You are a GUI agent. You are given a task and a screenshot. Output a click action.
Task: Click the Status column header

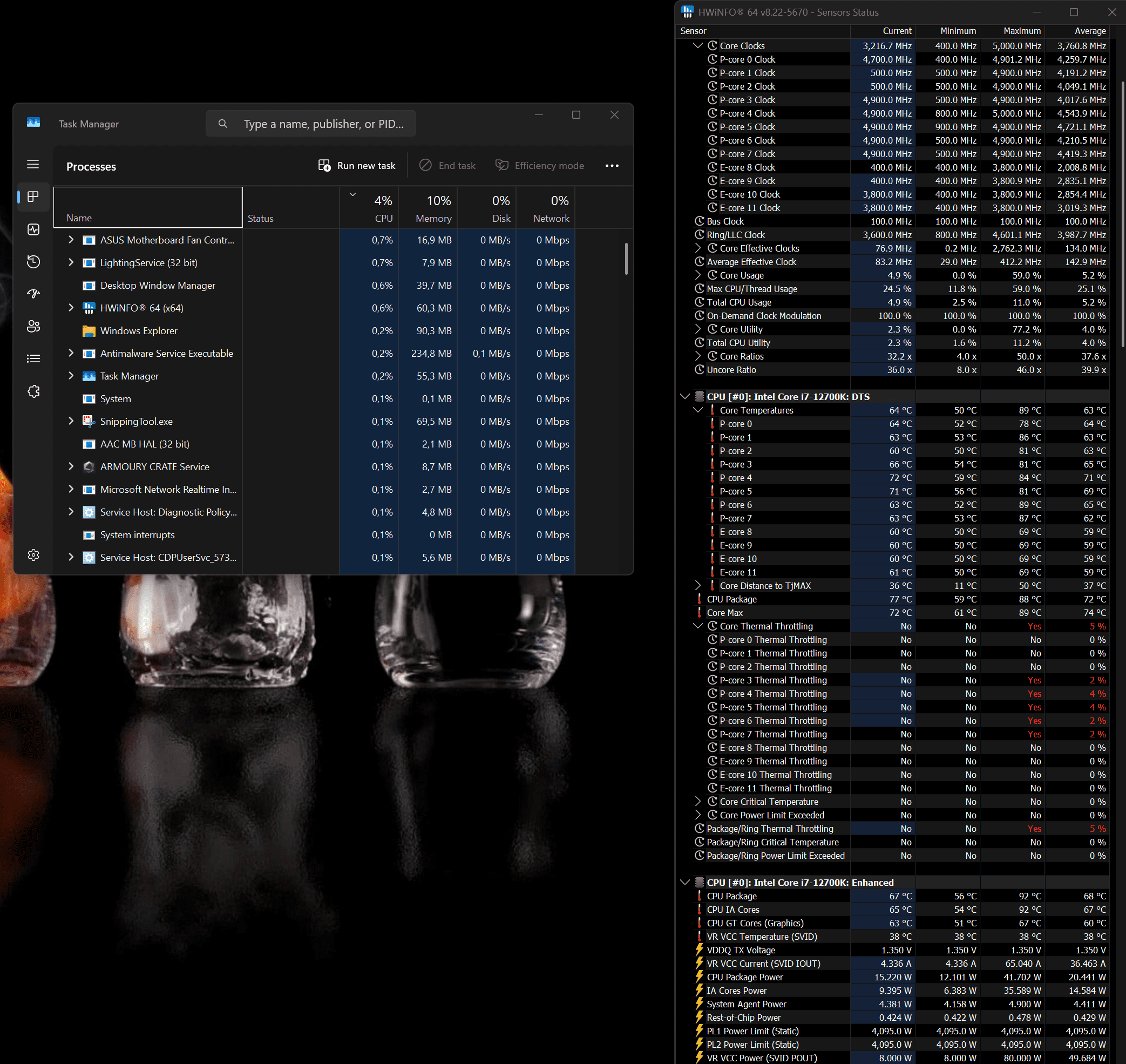pyautogui.click(x=291, y=208)
